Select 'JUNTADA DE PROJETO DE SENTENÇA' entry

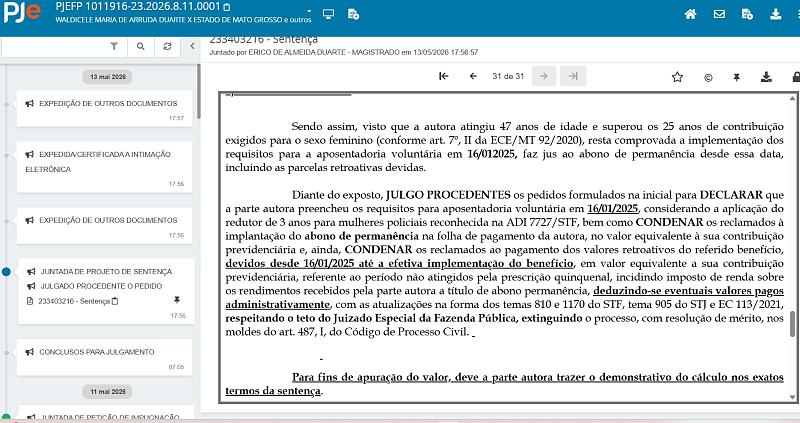coord(106,271)
